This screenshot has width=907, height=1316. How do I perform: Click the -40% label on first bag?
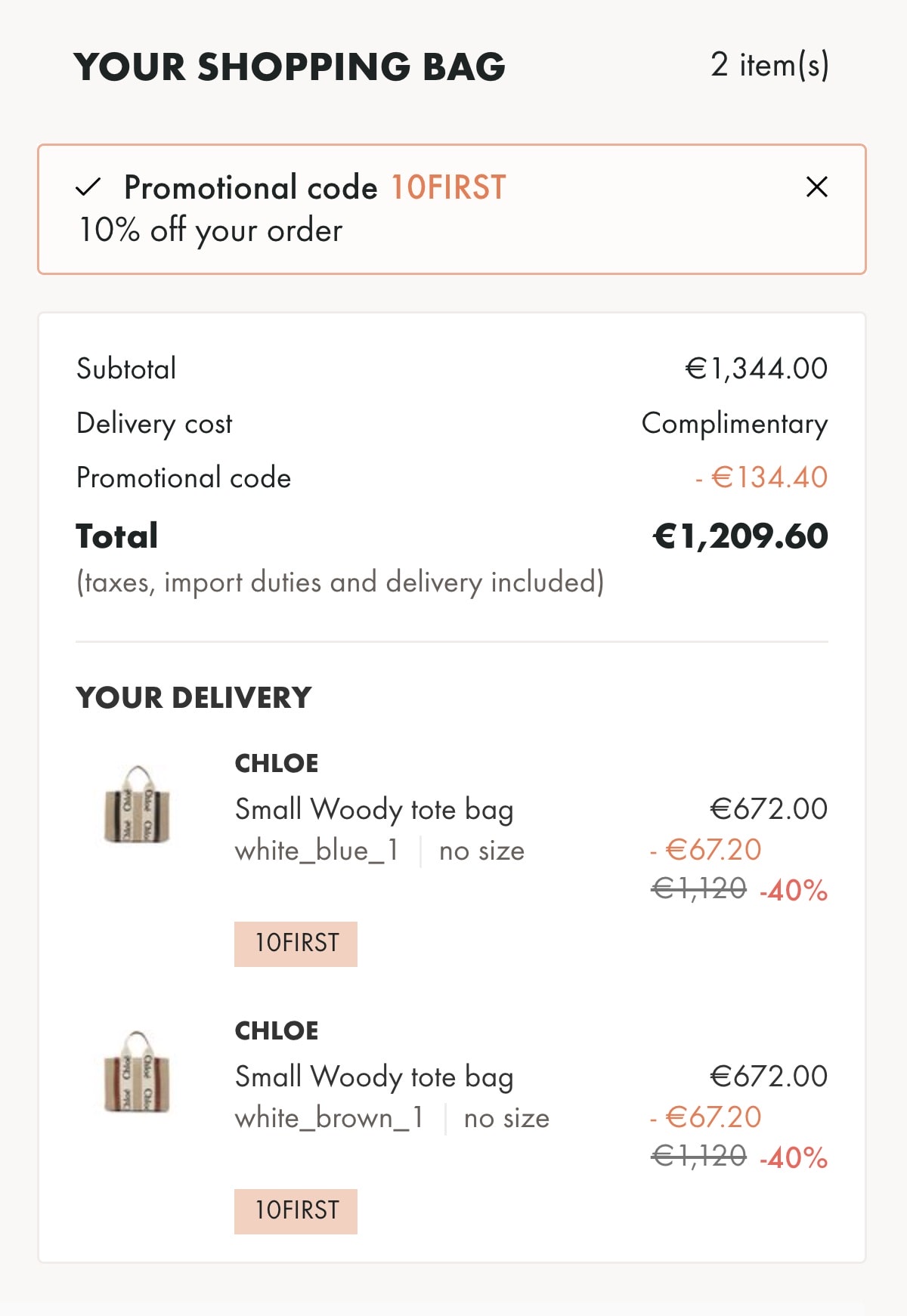(x=794, y=891)
